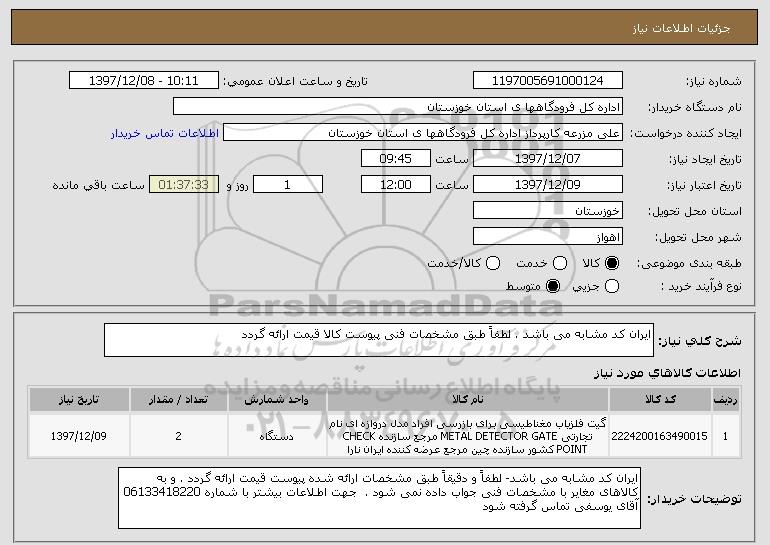770x545 pixels.
Task: Click the request creator name field
Action: coord(422,133)
